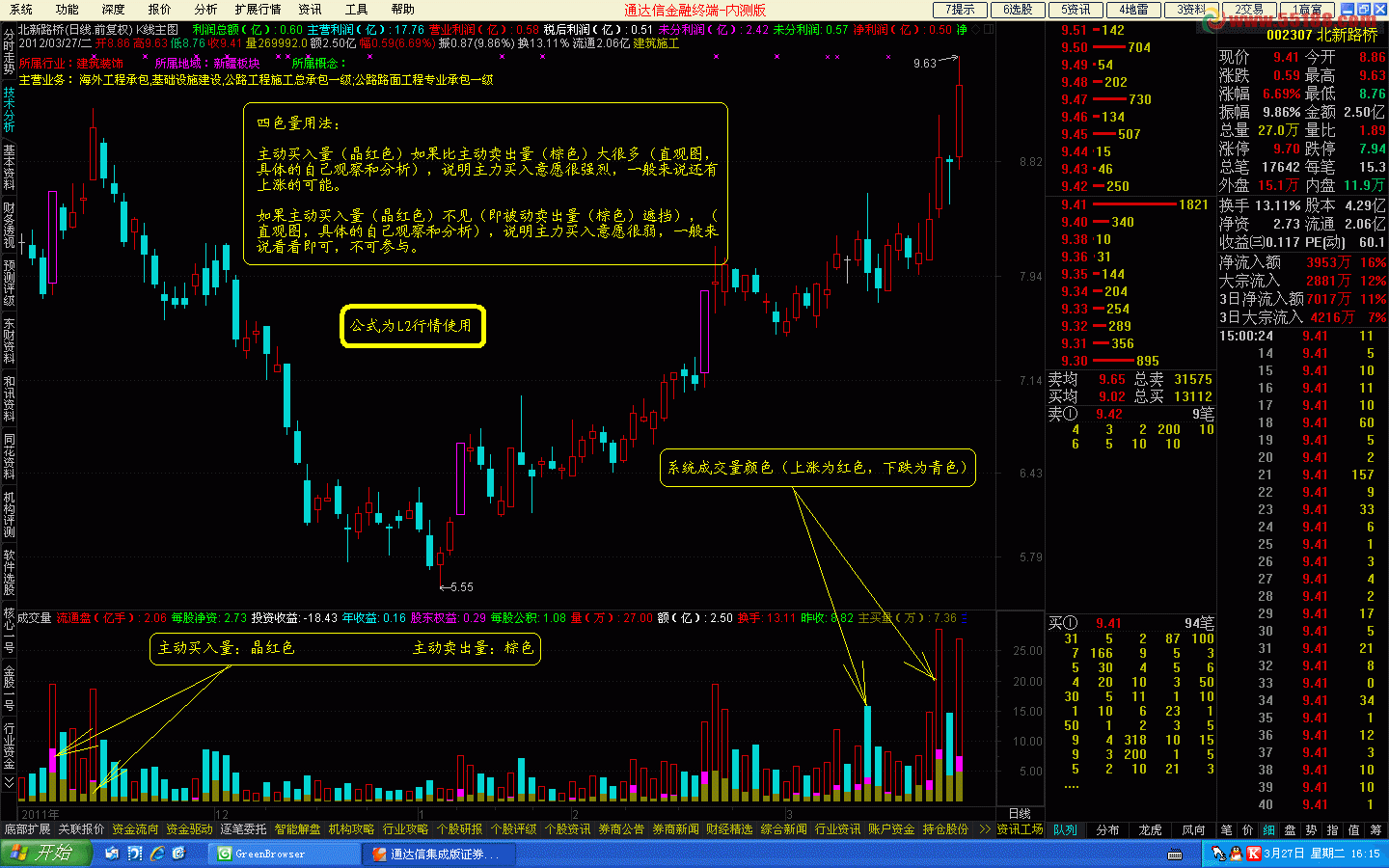The width and height of the screenshot is (1389, 868).
Task: Open the 功能 menu
Action: [67, 10]
